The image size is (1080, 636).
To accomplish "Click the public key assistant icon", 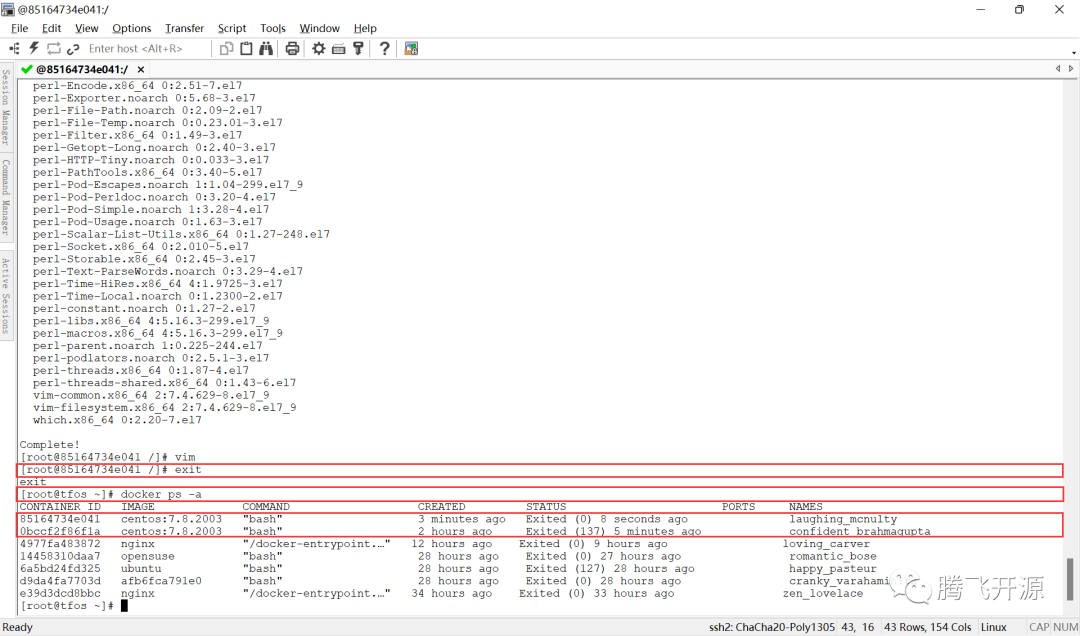I will (x=358, y=48).
